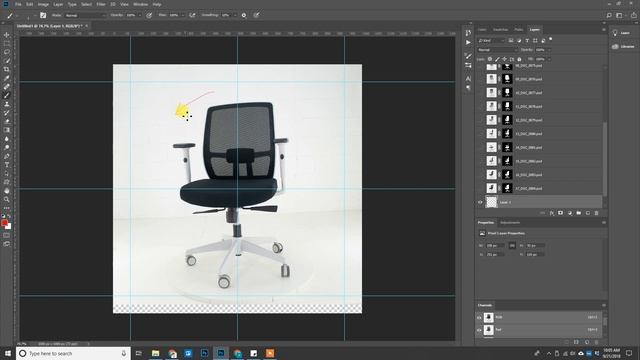Viewport: 640px width, 360px height.
Task: Open the brush Mode dropdown
Action: pyautogui.click(x=86, y=15)
